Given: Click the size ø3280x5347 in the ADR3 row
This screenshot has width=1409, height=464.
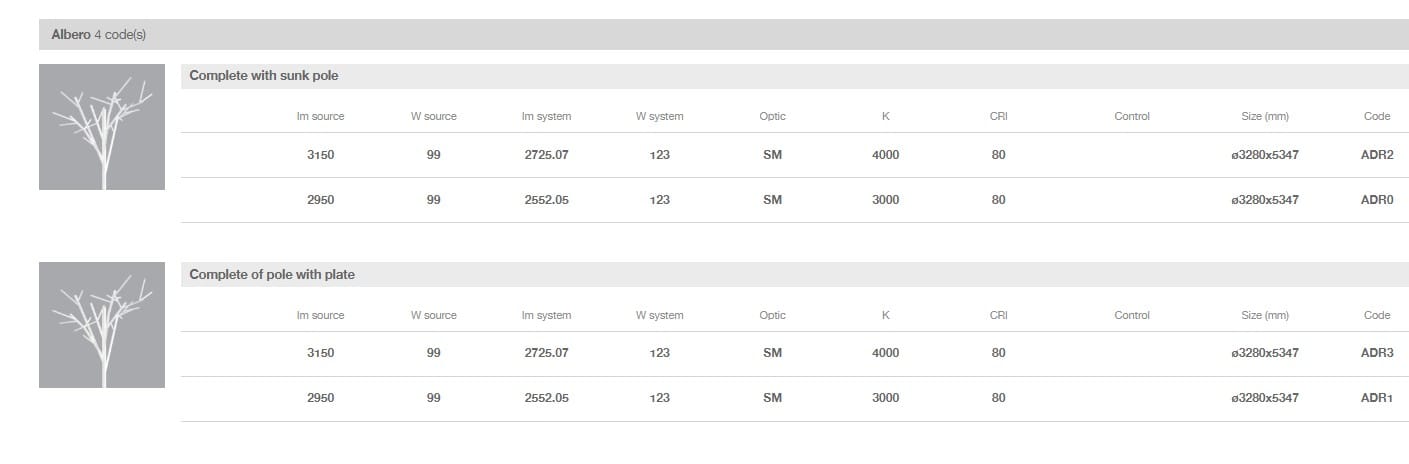Looking at the screenshot, I should click(1264, 353).
